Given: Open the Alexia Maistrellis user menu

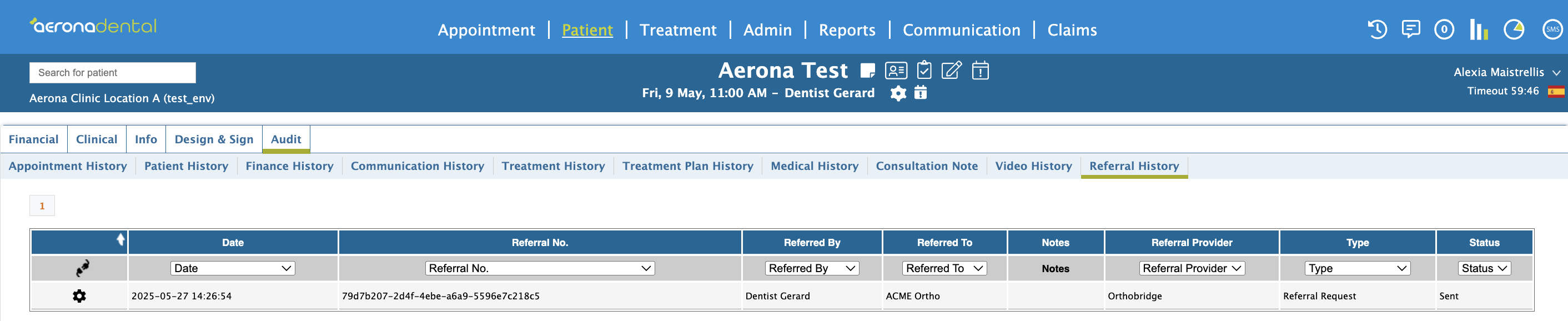Looking at the screenshot, I should (x=1506, y=73).
